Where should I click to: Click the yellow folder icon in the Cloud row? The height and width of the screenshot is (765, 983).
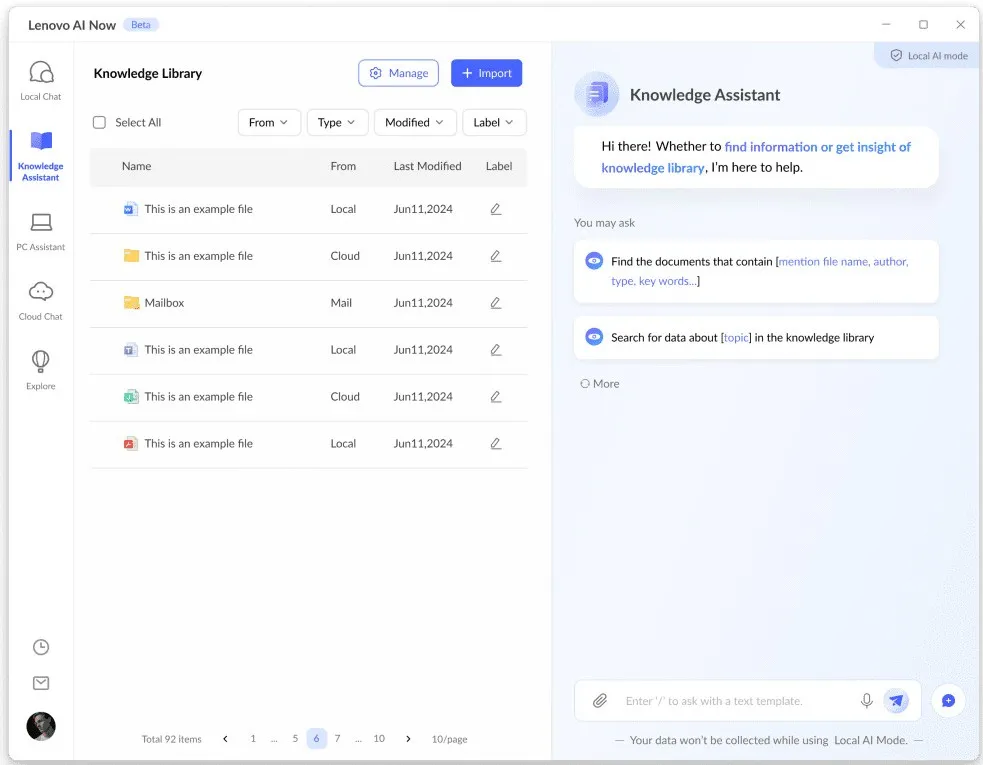pyautogui.click(x=131, y=256)
